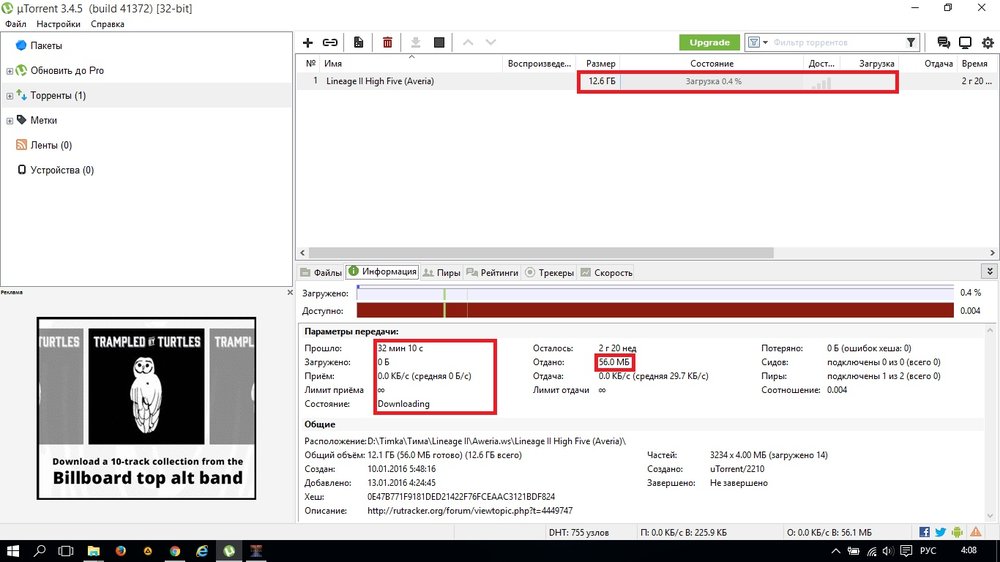Open preferences via the gear icon
Image resolution: width=1000 pixels, height=562 pixels.
click(x=987, y=43)
